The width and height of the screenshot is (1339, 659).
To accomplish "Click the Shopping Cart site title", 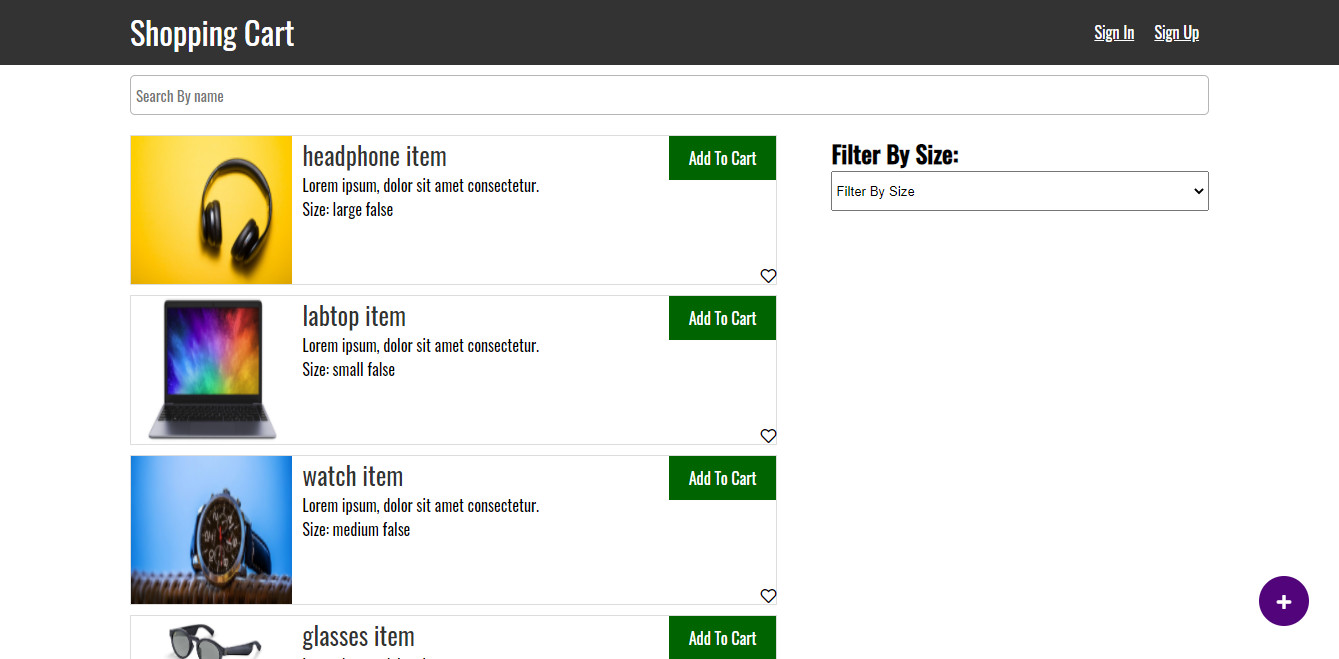I will [x=212, y=33].
